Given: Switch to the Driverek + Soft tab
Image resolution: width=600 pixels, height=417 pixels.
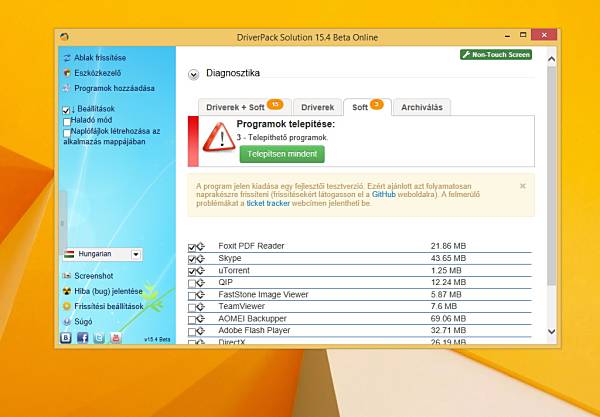Looking at the screenshot, I should (245, 107).
